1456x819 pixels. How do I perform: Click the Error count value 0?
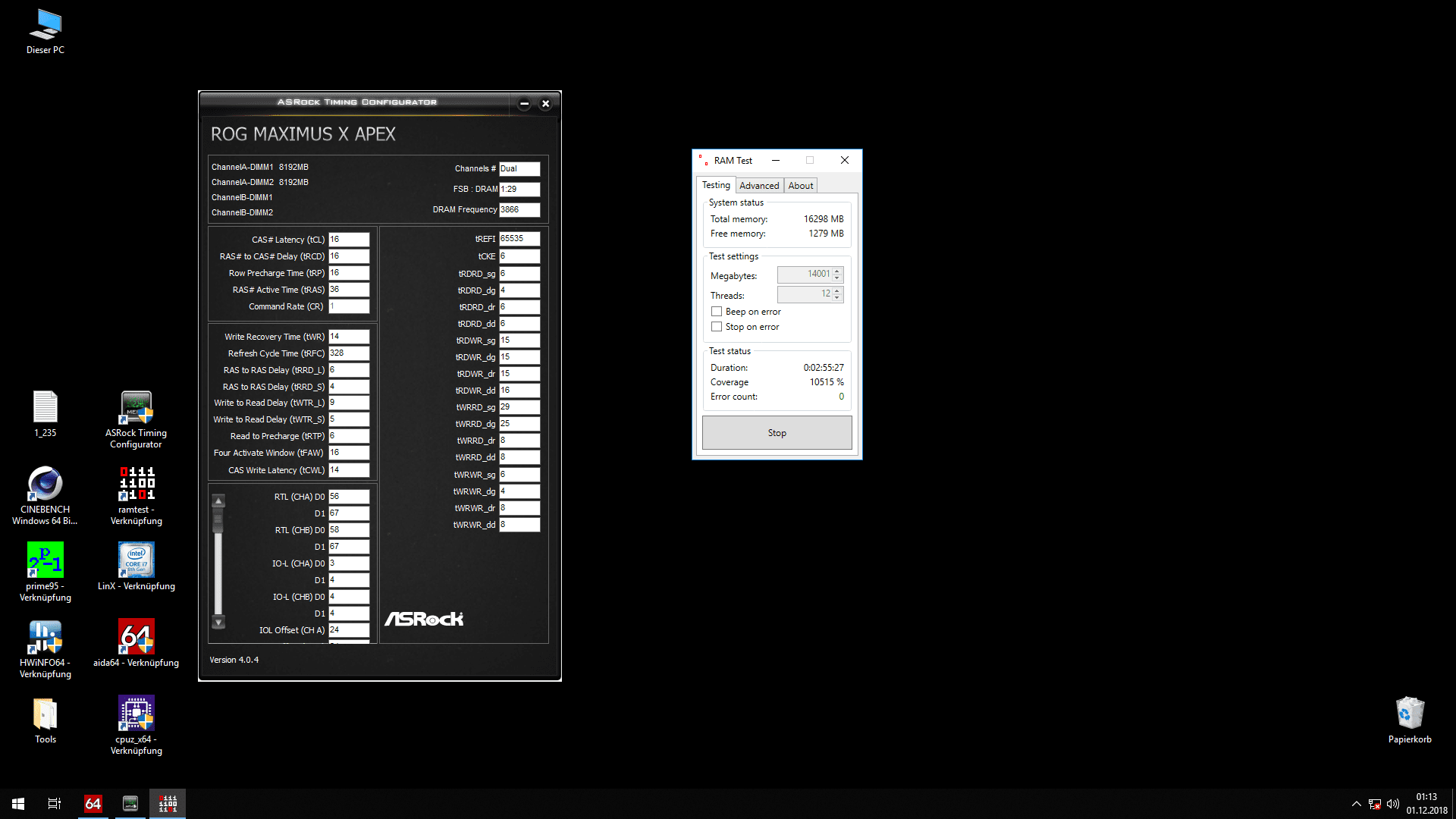841,397
